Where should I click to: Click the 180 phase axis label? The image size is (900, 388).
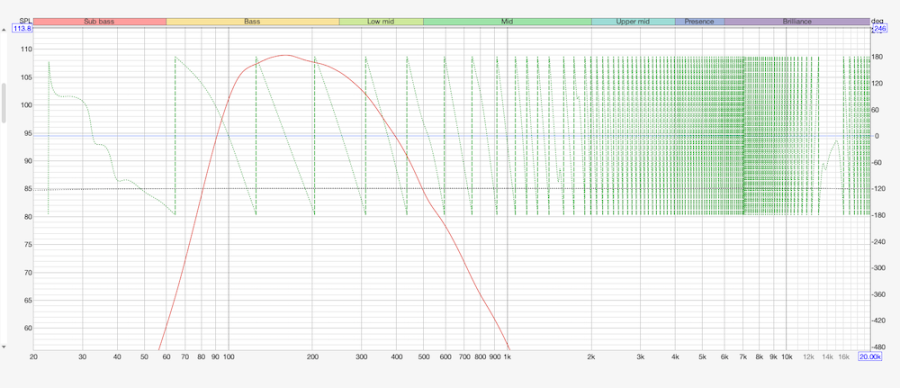pos(876,57)
